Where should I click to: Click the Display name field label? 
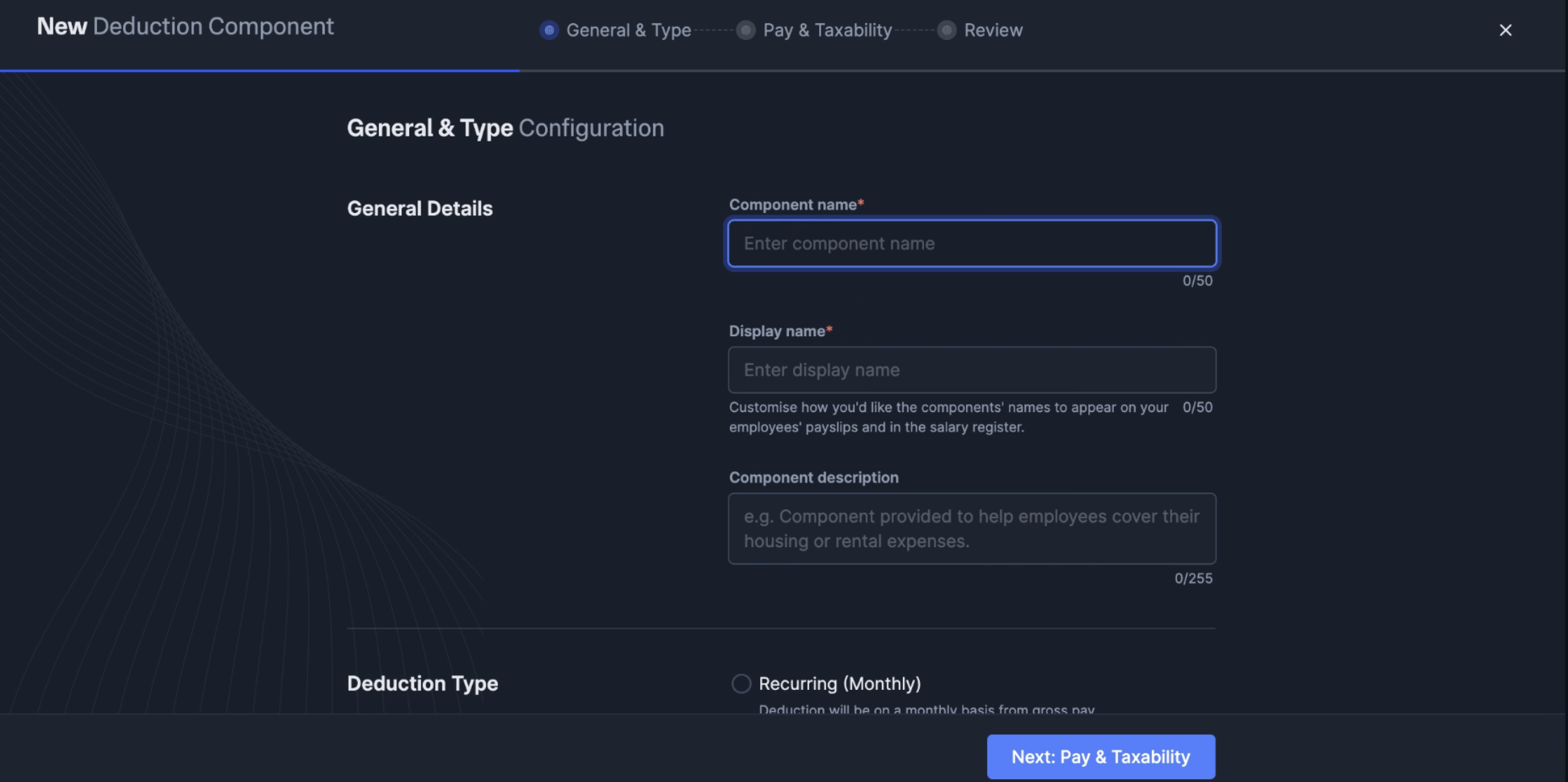780,331
